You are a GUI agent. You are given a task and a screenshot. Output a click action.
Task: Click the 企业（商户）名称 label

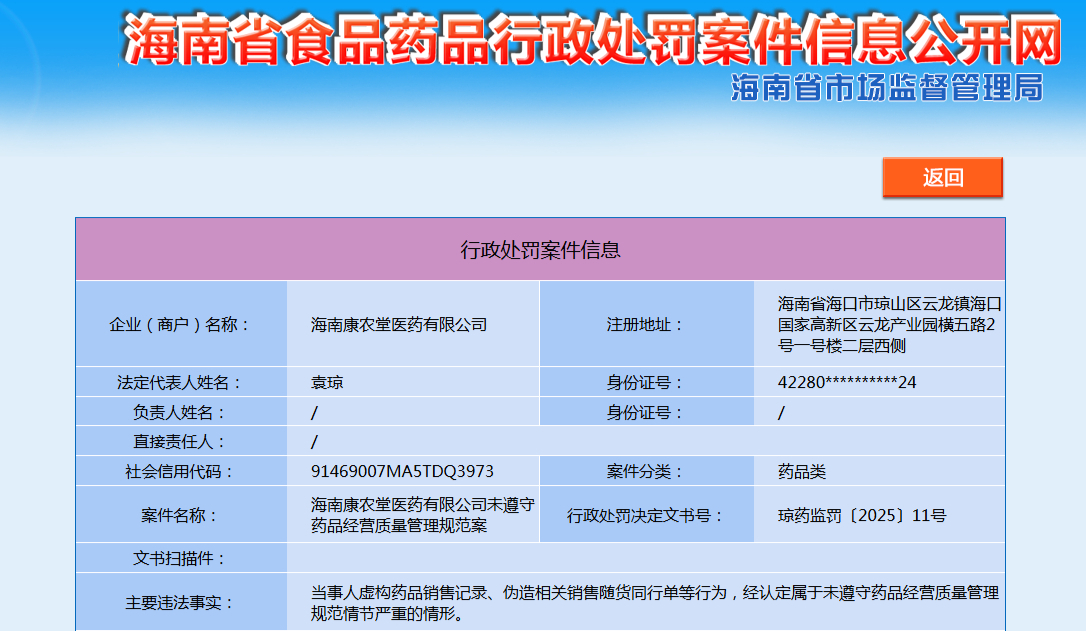[181, 324]
